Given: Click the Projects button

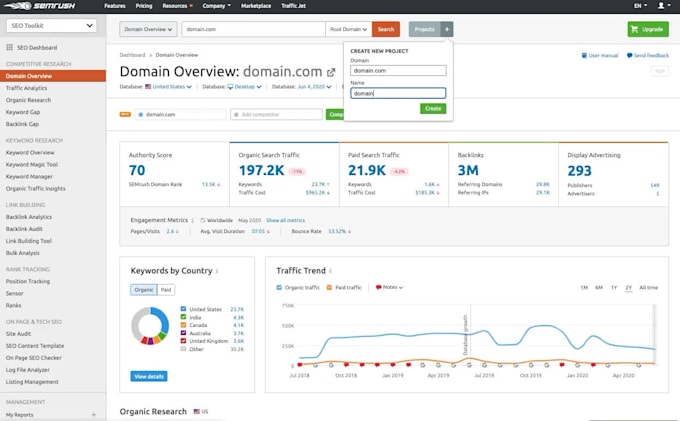Looking at the screenshot, I should [x=425, y=29].
